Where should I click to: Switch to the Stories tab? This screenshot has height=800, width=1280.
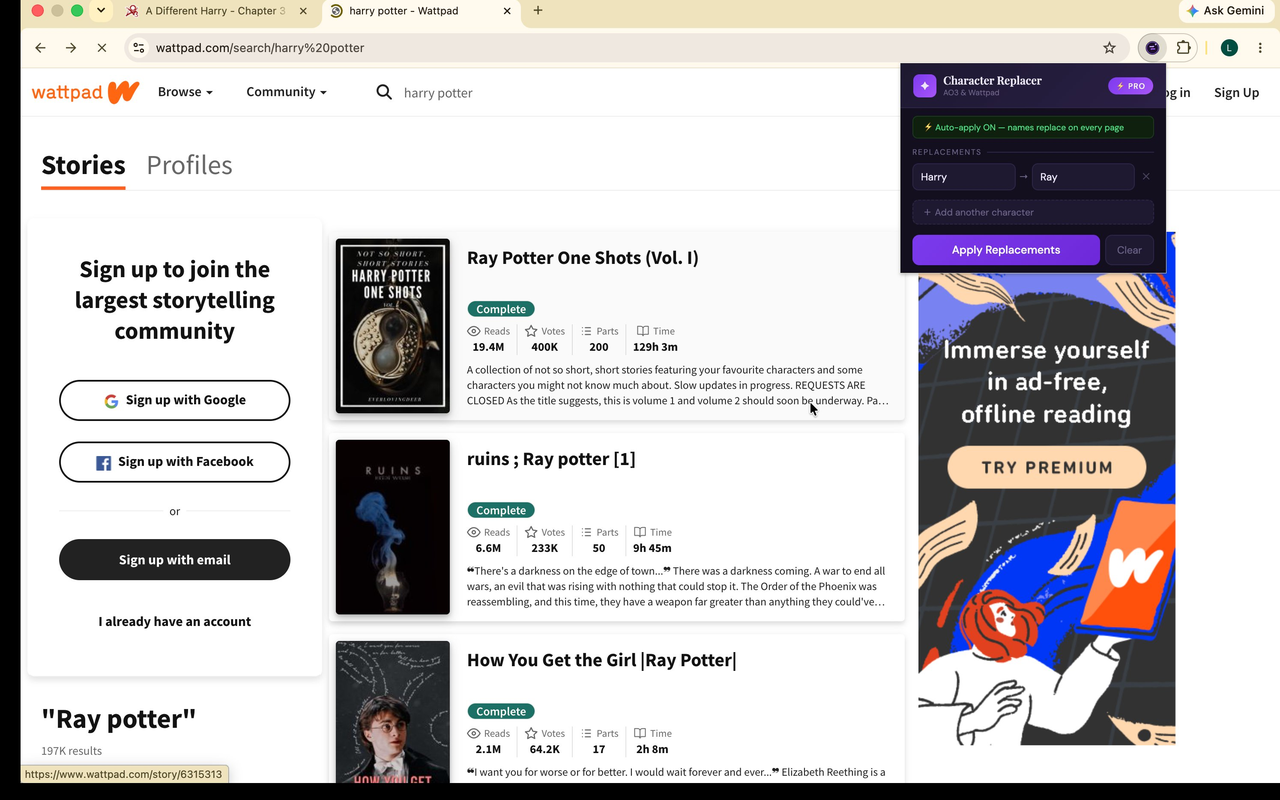coord(83,165)
